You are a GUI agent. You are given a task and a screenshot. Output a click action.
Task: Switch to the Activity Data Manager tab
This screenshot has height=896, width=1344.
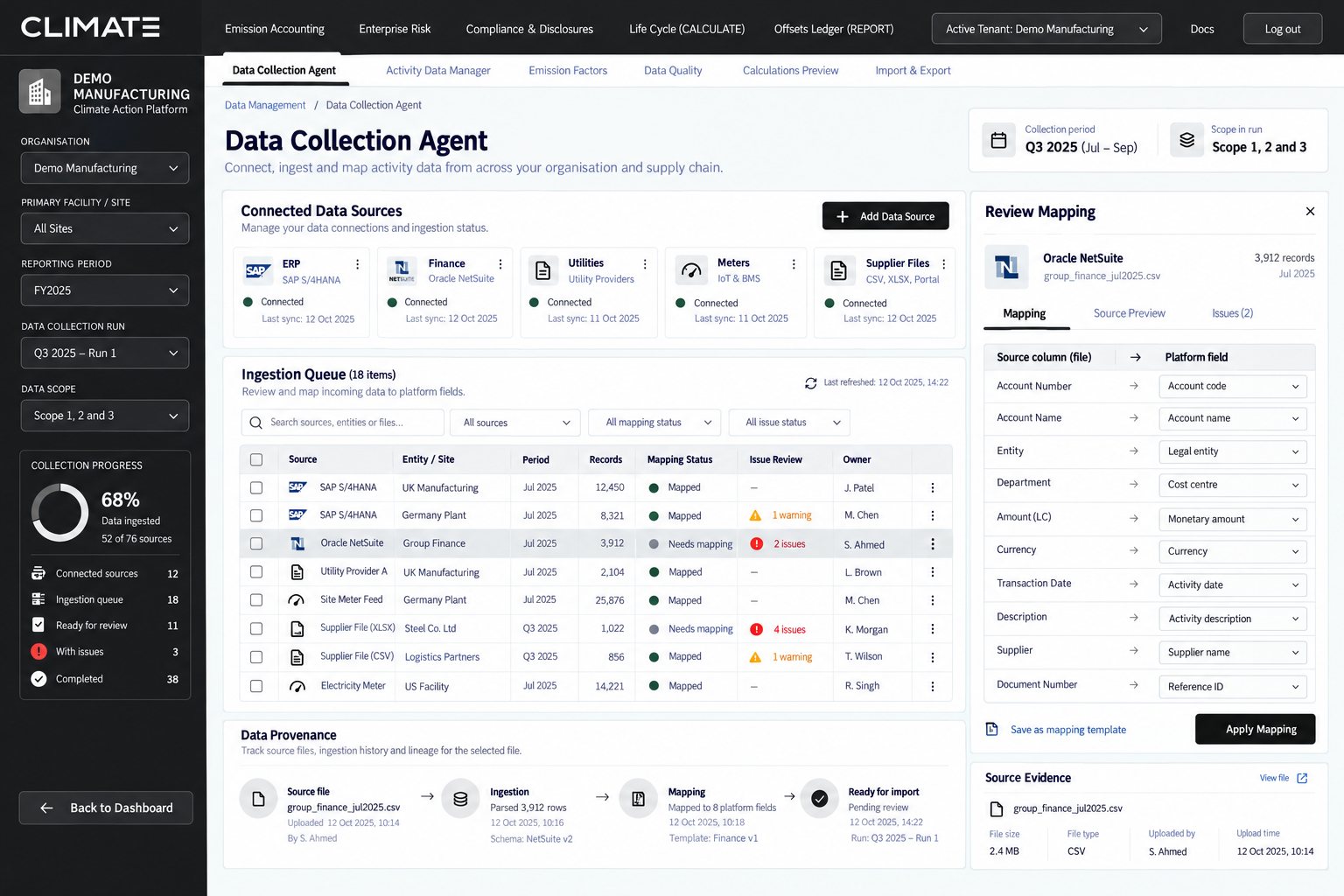(x=438, y=71)
